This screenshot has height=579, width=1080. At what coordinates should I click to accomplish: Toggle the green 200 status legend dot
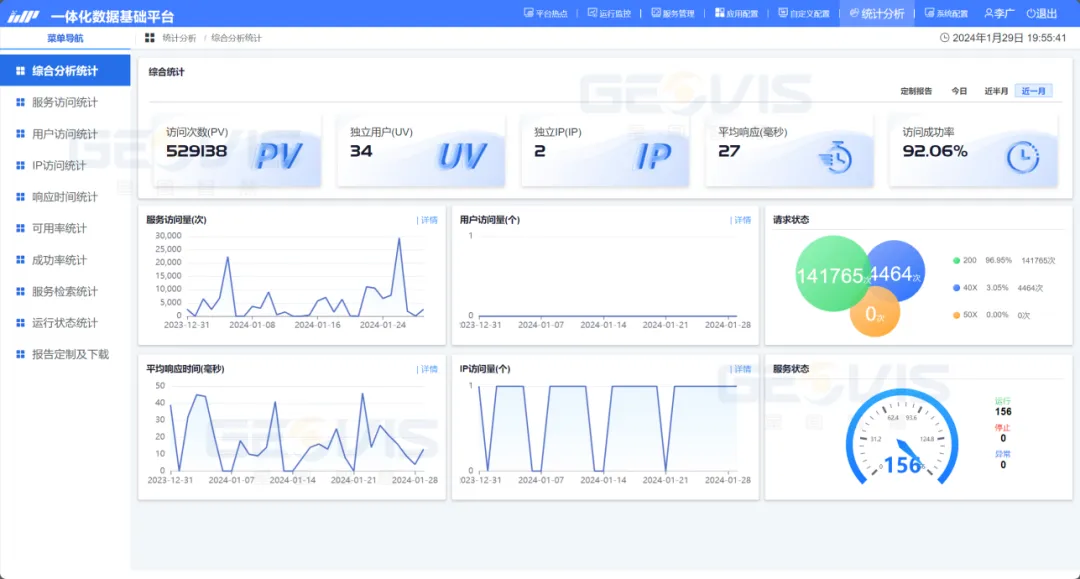[x=956, y=260]
